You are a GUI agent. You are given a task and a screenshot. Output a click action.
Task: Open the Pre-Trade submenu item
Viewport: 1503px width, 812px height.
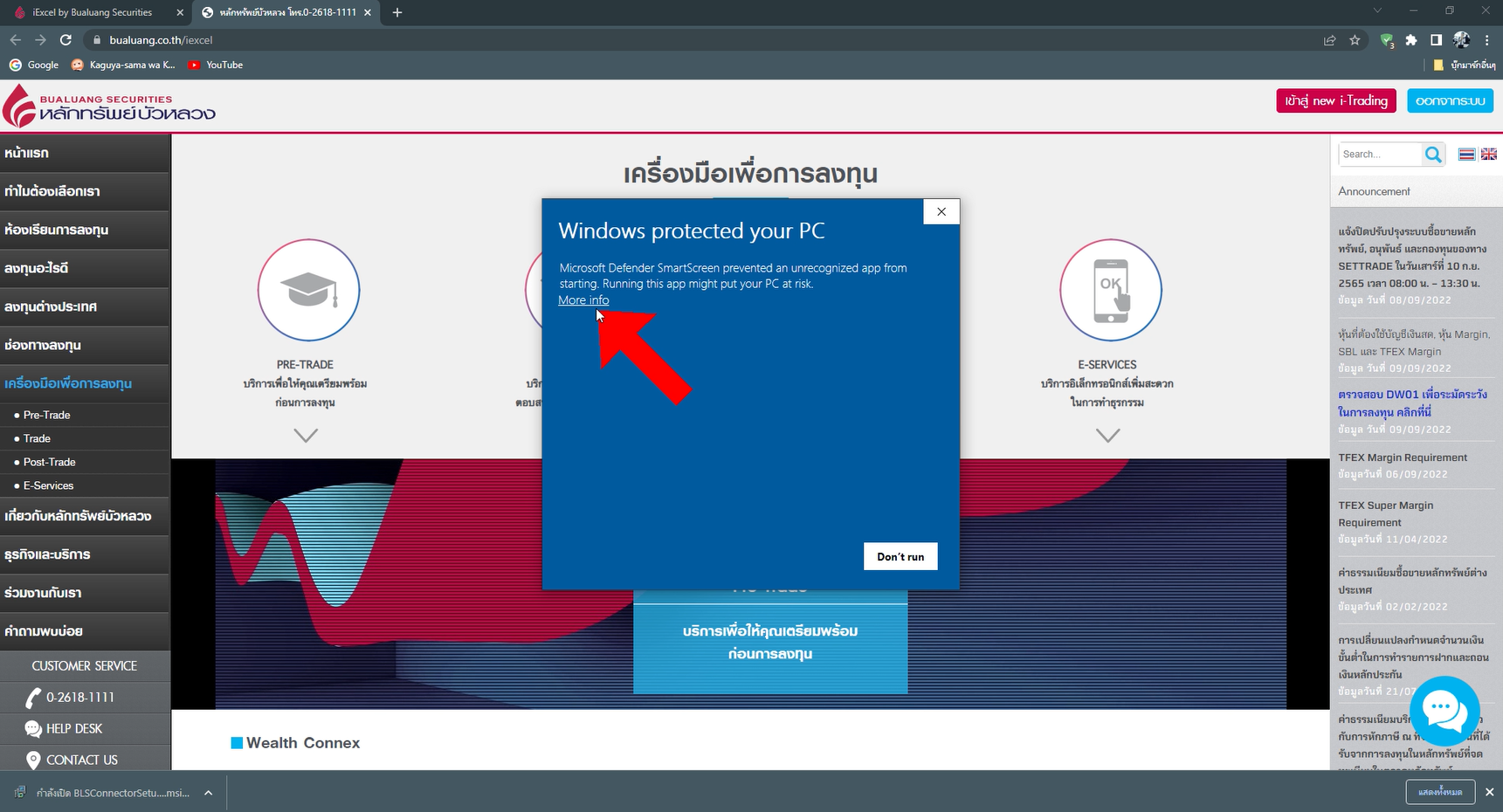click(85, 415)
